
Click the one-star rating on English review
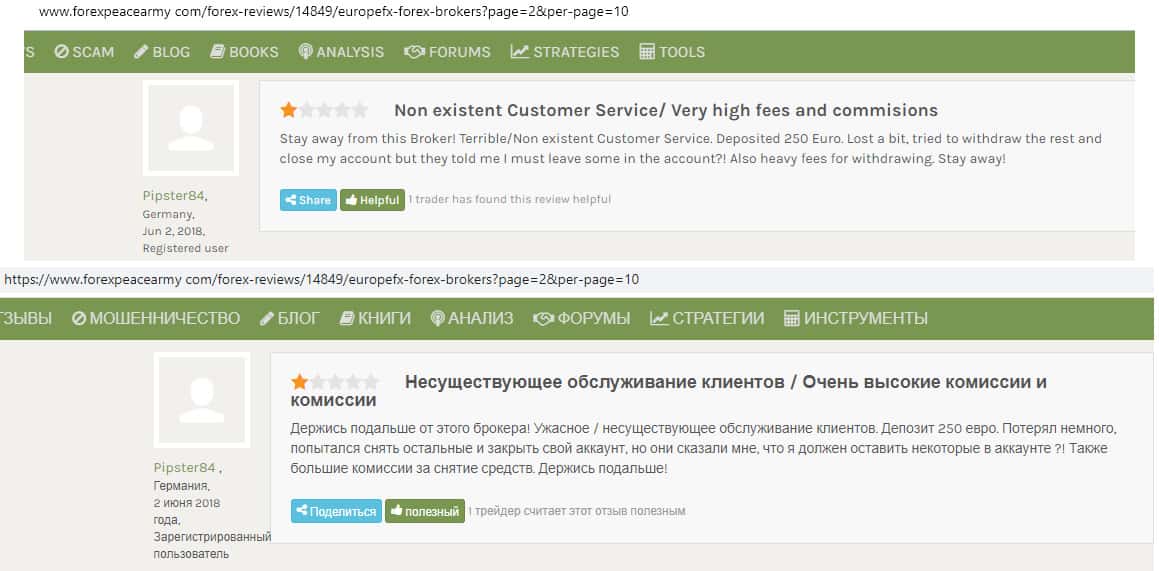[288, 110]
